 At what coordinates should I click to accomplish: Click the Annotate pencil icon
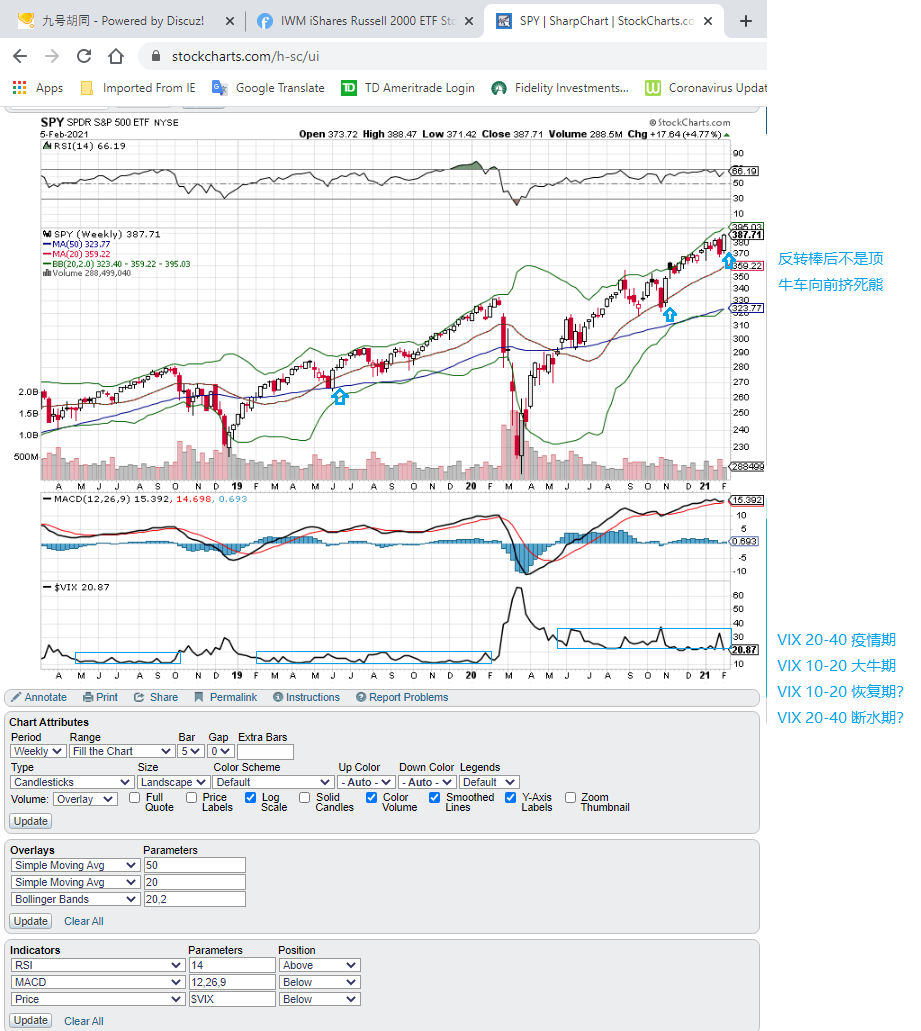click(16, 698)
